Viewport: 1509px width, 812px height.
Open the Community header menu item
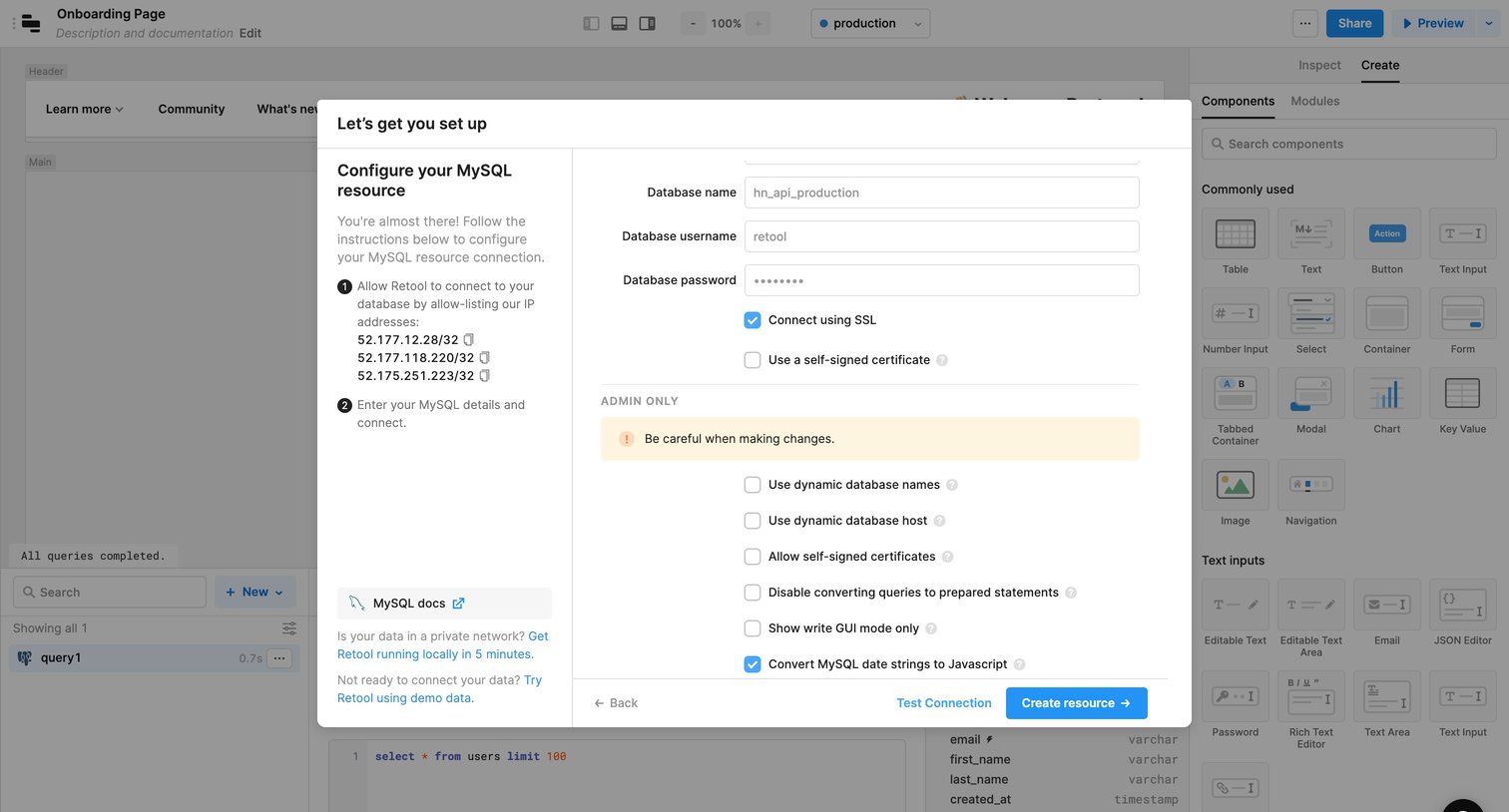click(x=192, y=109)
